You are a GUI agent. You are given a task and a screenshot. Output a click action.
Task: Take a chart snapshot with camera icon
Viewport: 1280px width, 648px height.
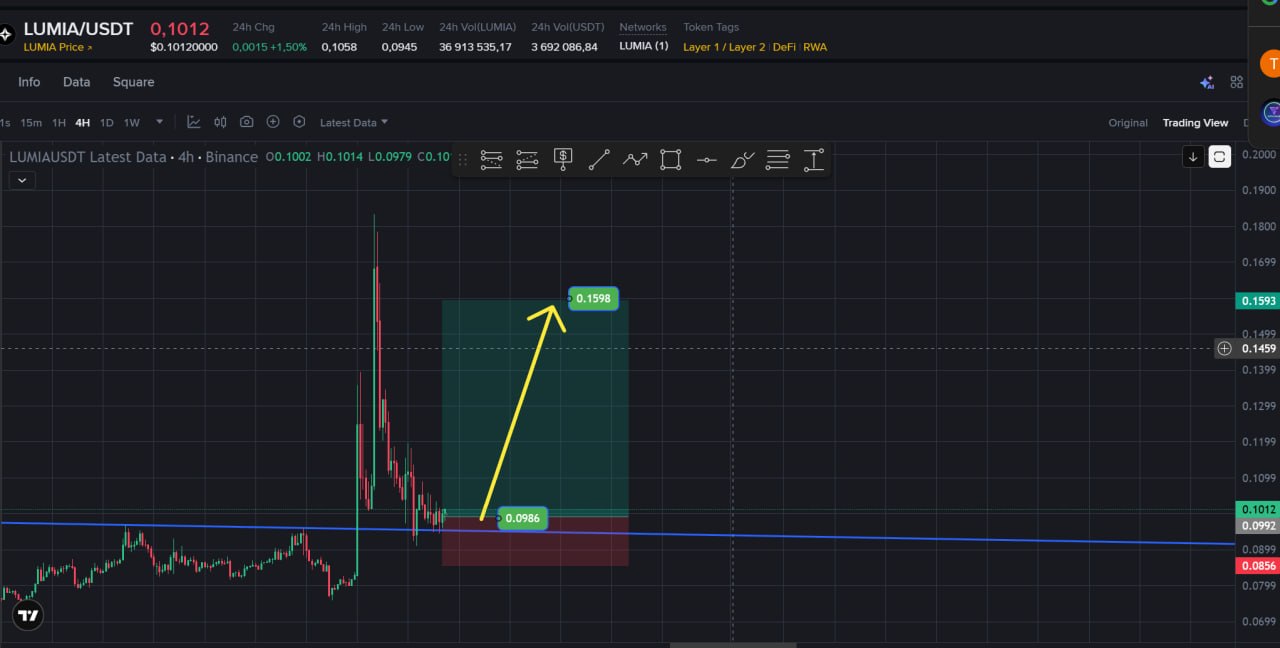[x=247, y=122]
